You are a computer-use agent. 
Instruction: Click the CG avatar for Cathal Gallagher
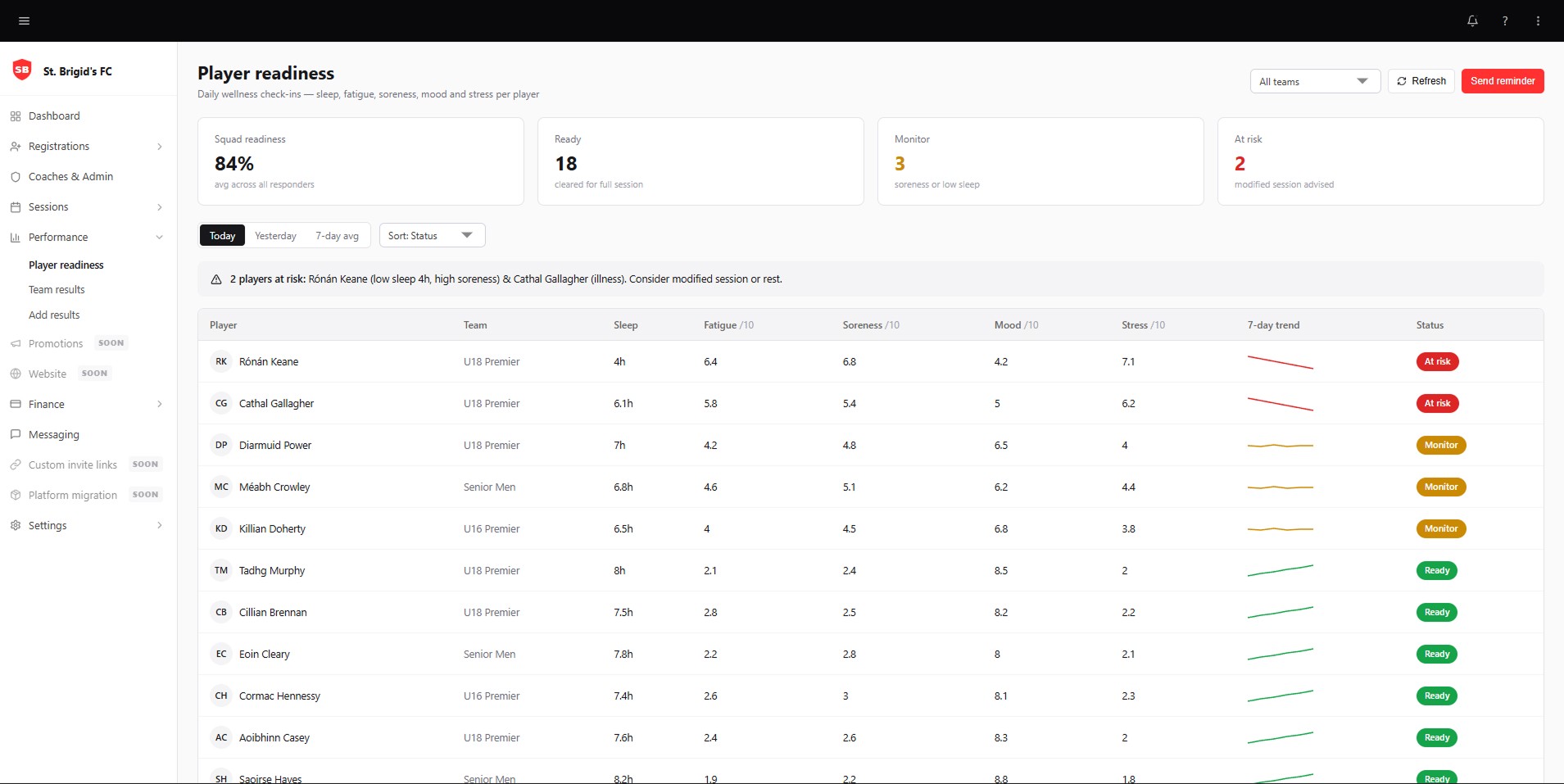[x=221, y=403]
